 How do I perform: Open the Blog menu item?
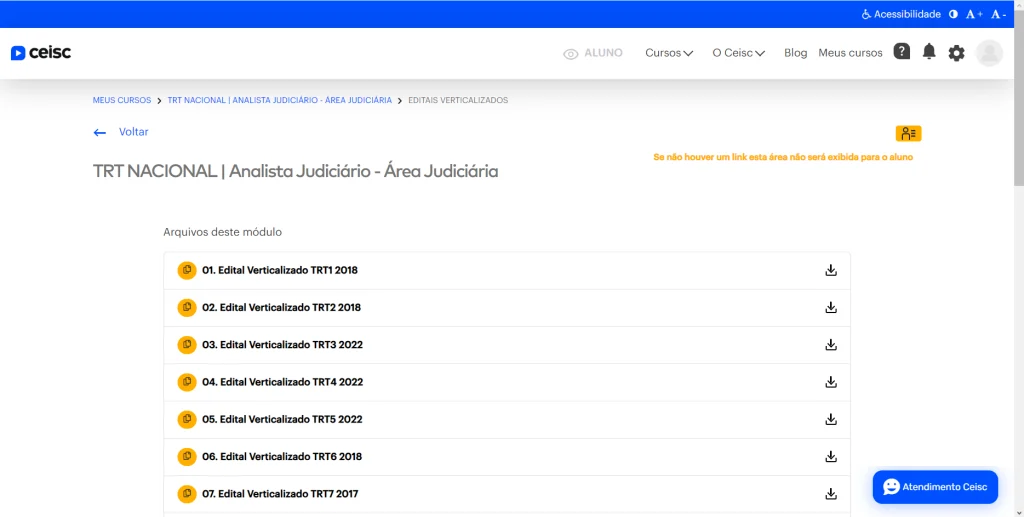click(795, 53)
